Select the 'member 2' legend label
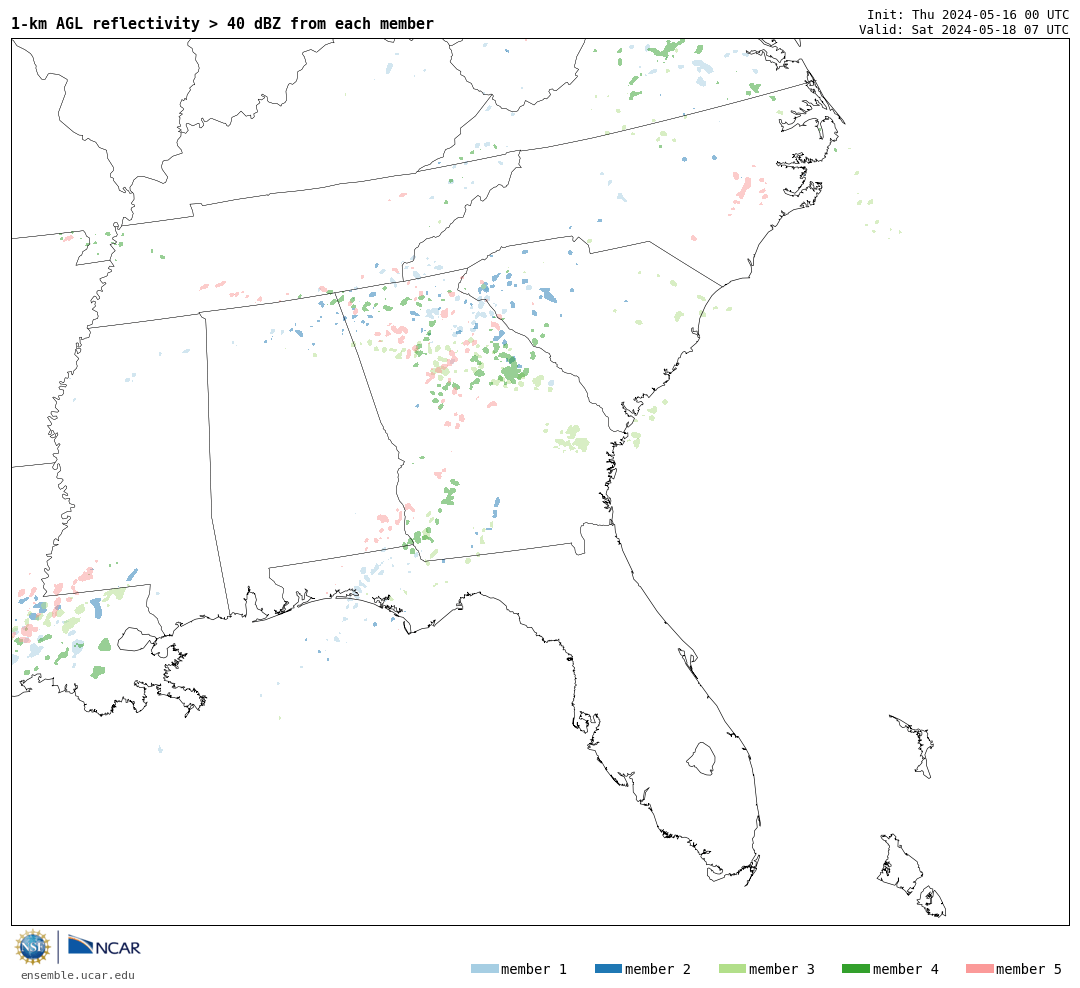 658,969
